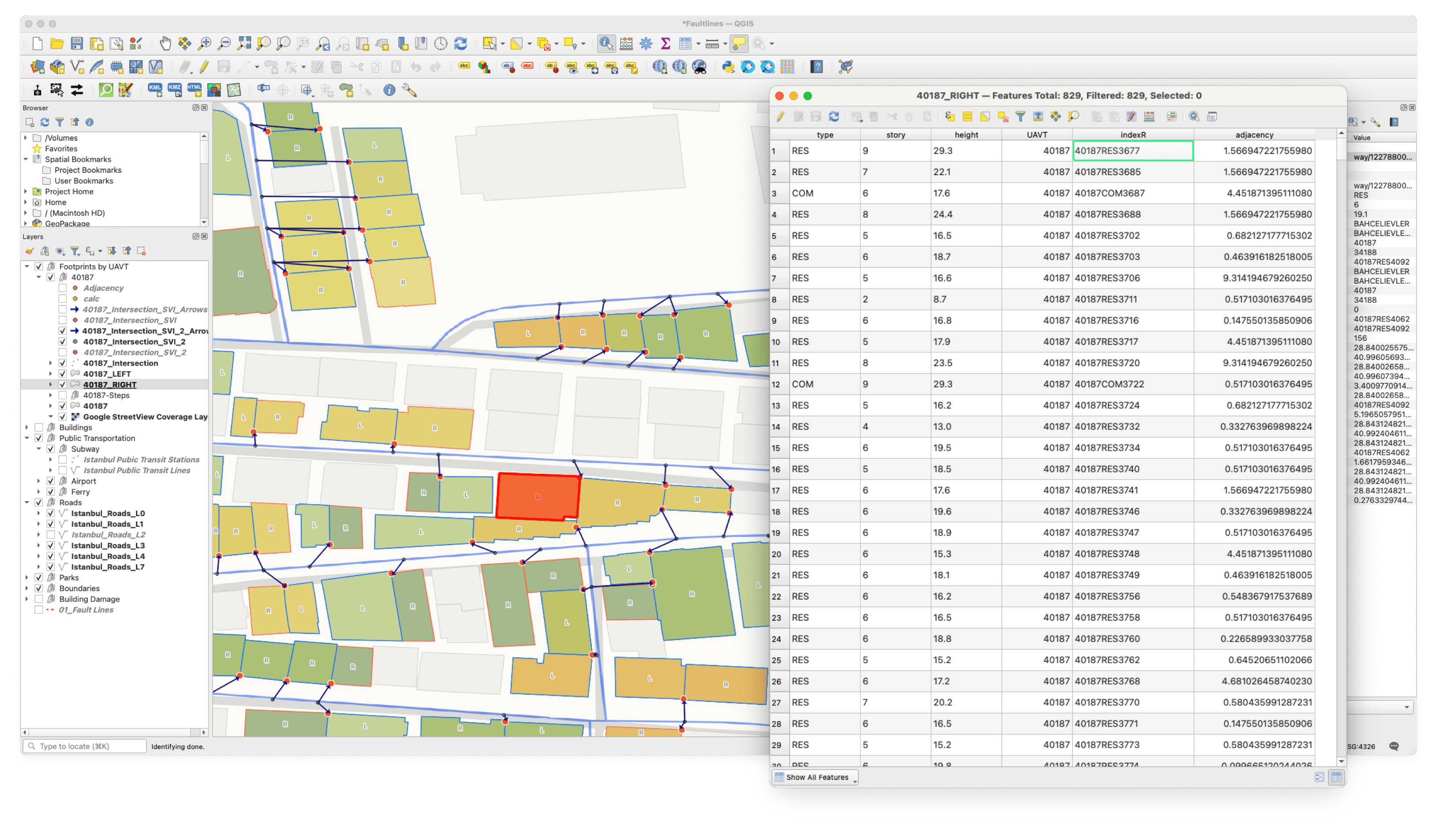
Task: Click the Help contents question mark icon
Action: pyautogui.click(x=816, y=67)
